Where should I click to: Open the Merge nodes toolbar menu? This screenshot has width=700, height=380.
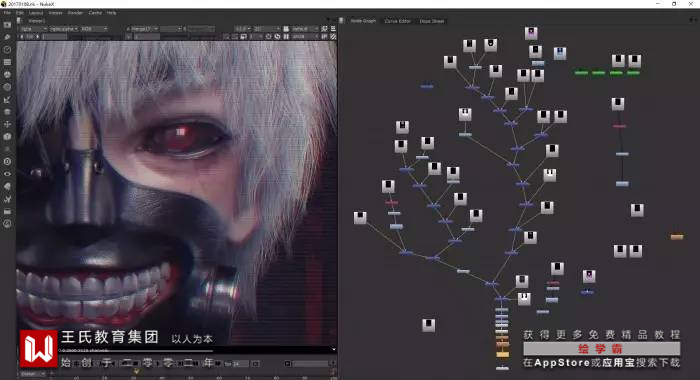click(x=7, y=112)
